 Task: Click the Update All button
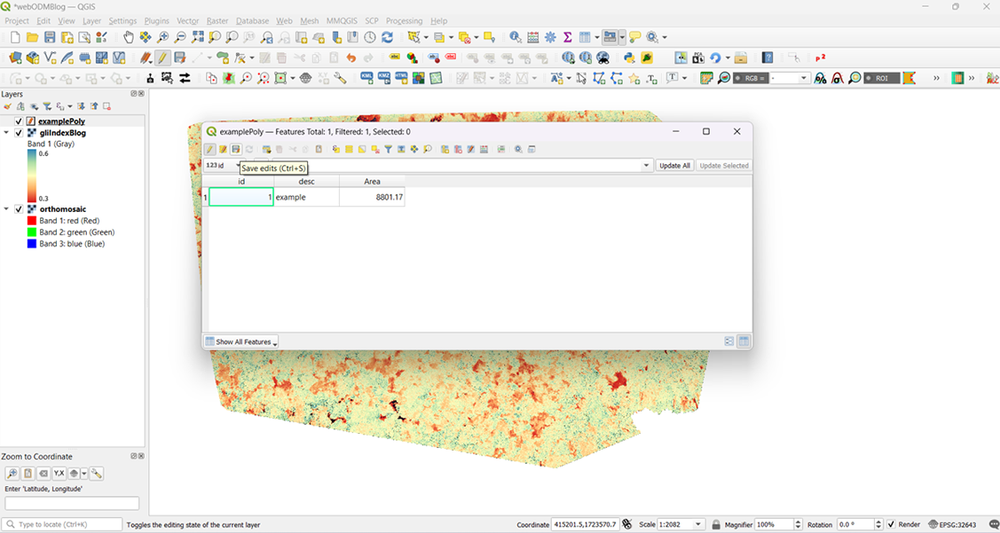click(x=674, y=165)
